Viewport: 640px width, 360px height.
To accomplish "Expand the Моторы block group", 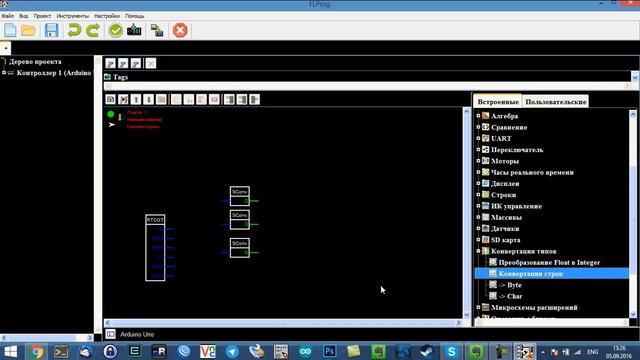I will [478, 161].
